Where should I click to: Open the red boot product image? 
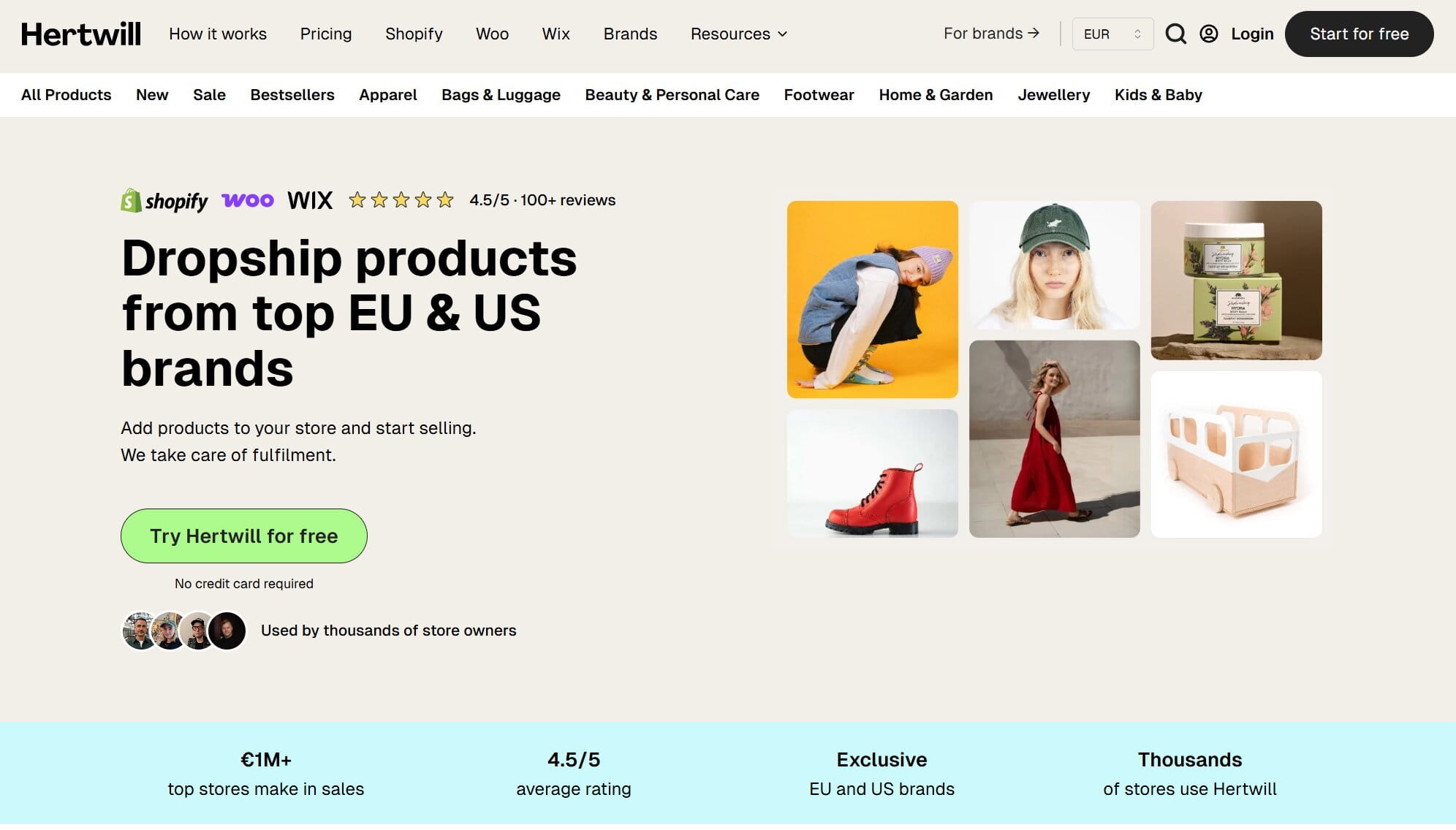(x=873, y=473)
